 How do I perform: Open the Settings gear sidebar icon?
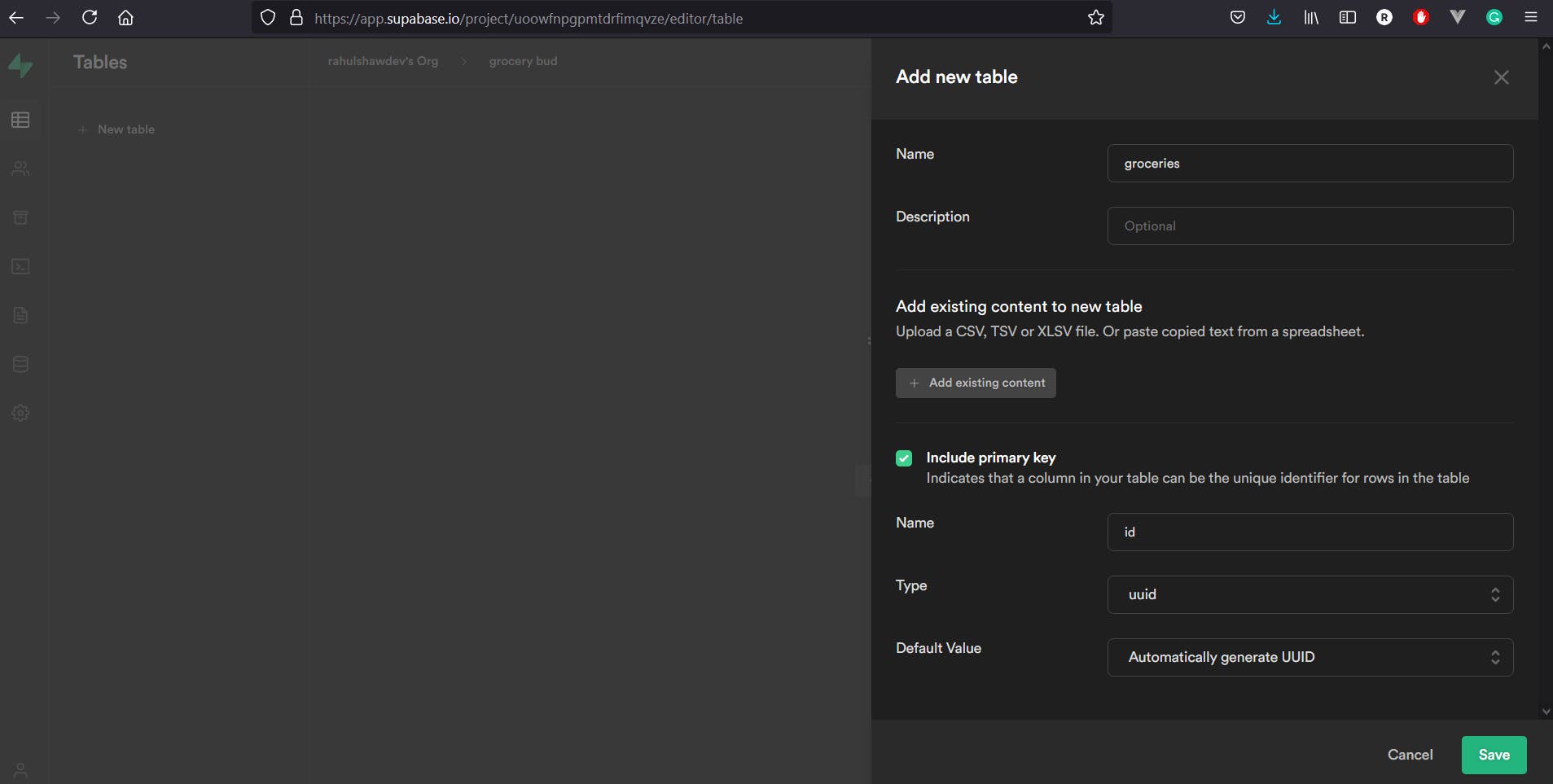20,413
